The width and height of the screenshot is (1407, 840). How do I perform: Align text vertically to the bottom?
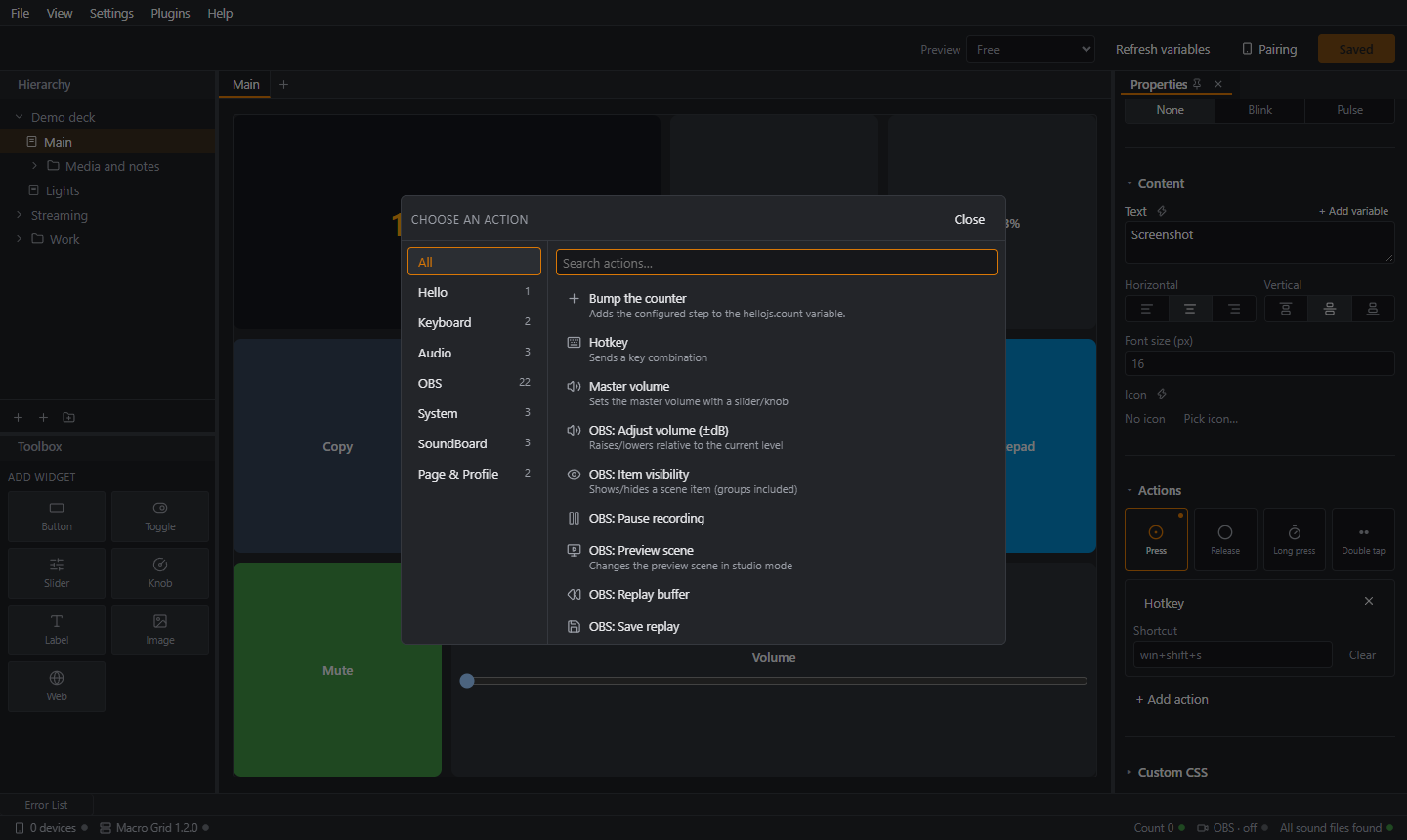pyautogui.click(x=1373, y=309)
